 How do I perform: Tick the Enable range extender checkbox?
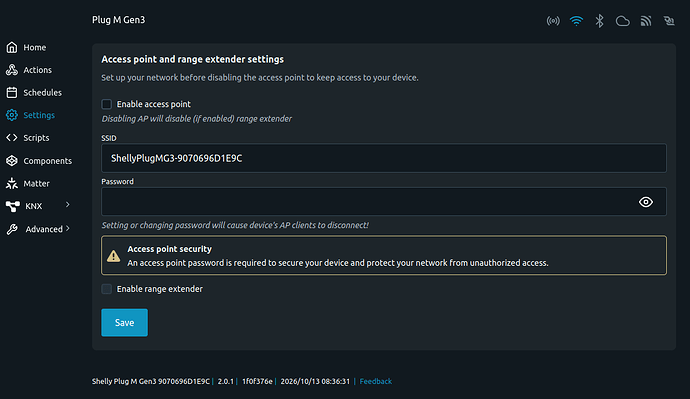[106, 289]
